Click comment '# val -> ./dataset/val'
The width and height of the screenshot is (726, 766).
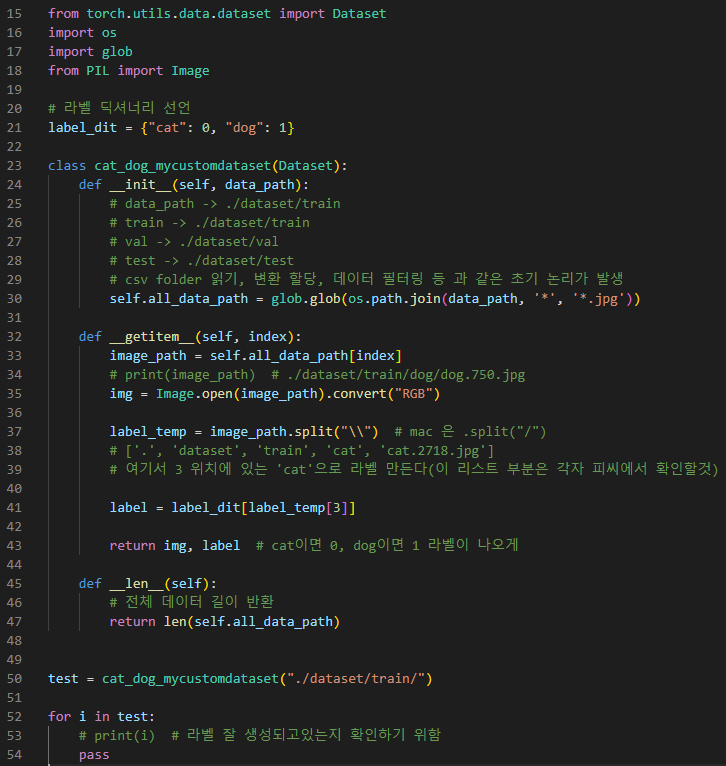click(194, 242)
